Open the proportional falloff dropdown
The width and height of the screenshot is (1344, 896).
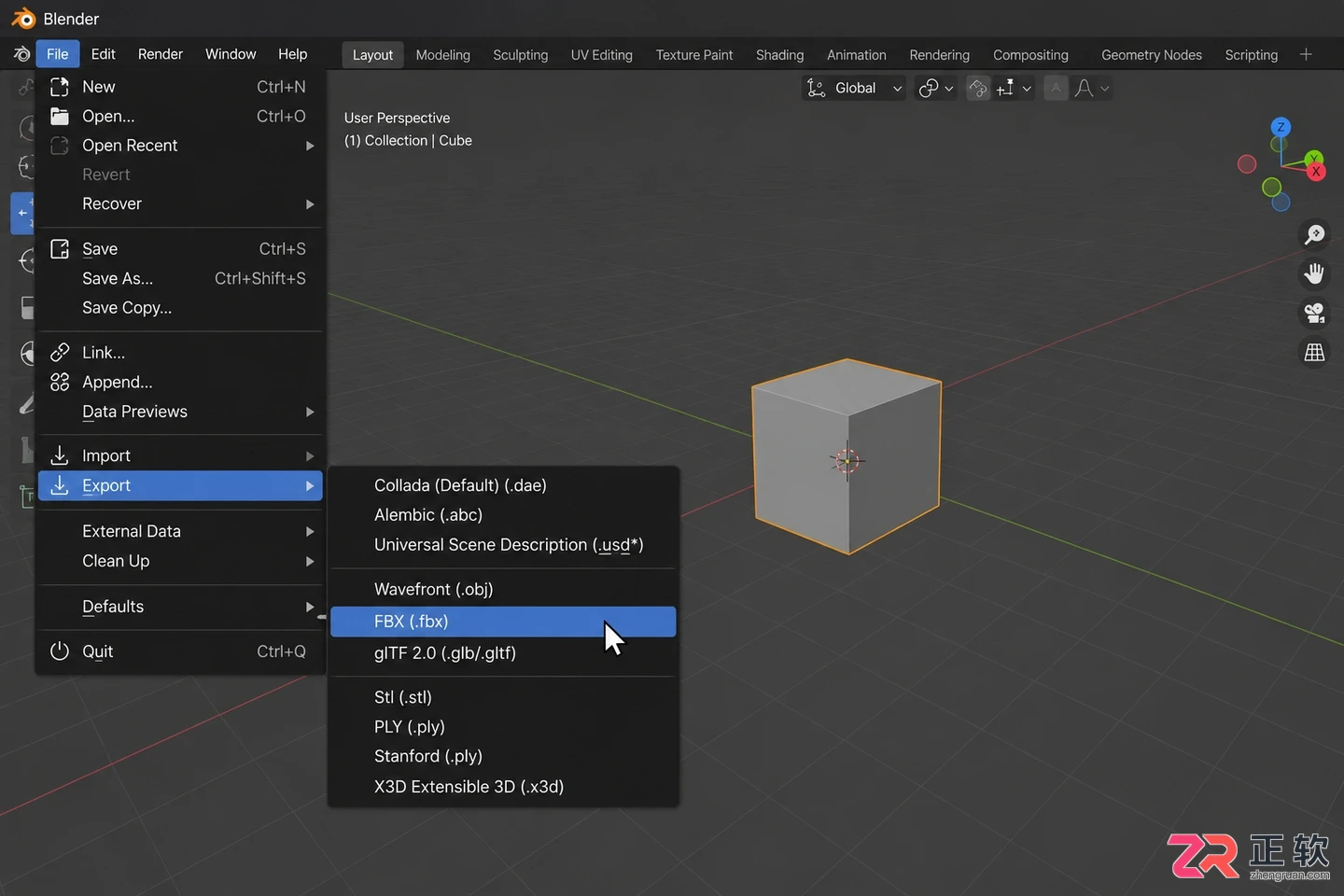pos(1091,88)
